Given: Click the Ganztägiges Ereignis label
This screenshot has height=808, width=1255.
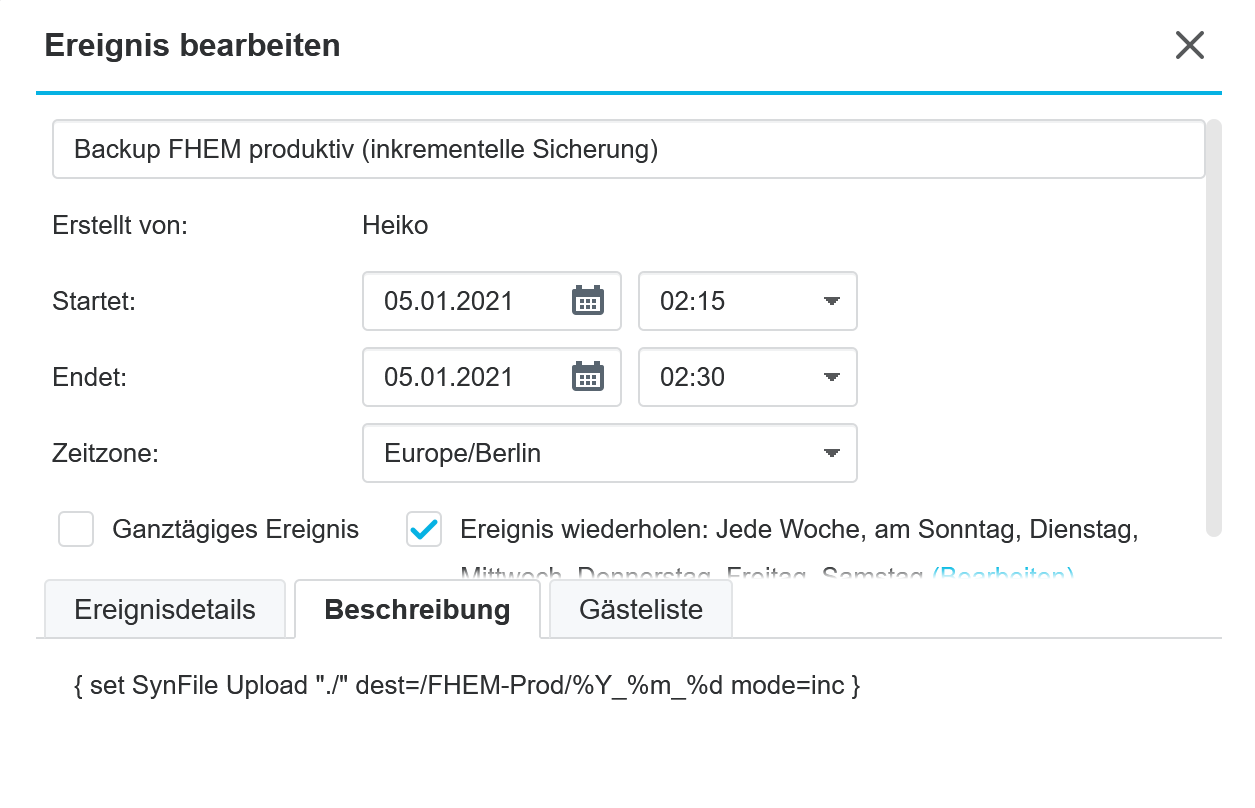Looking at the screenshot, I should pos(236,529).
